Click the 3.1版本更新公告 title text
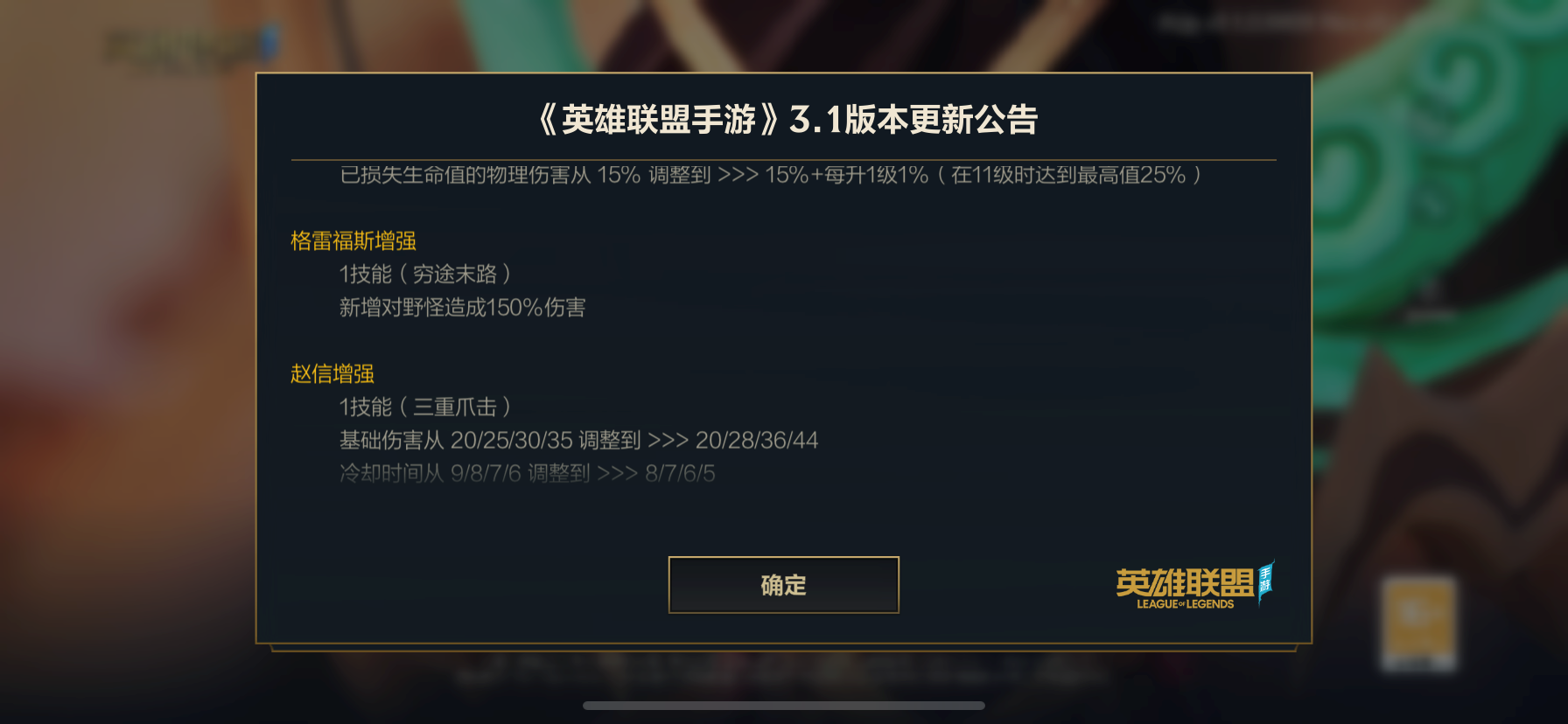1568x724 pixels. (913, 120)
